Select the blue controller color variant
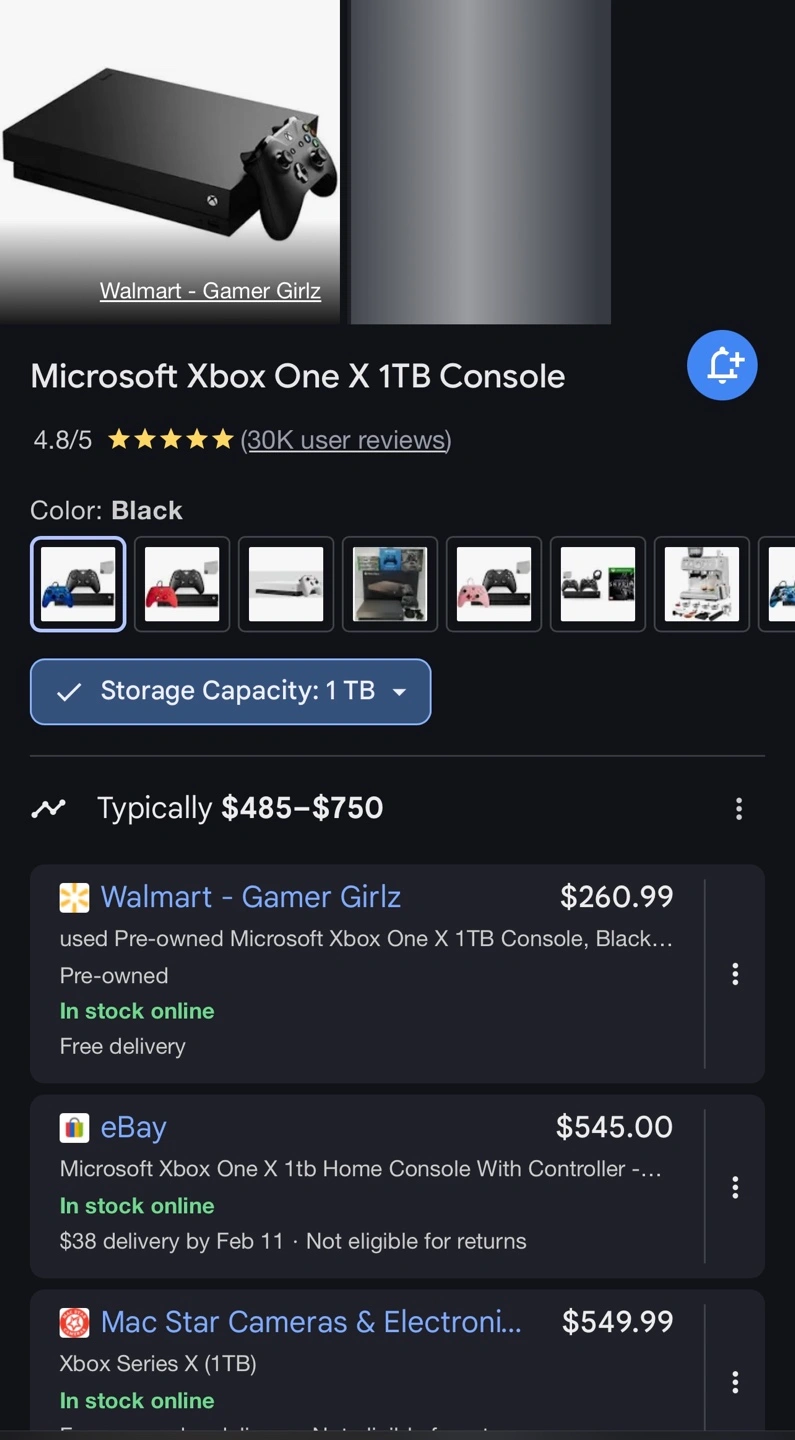 click(78, 584)
